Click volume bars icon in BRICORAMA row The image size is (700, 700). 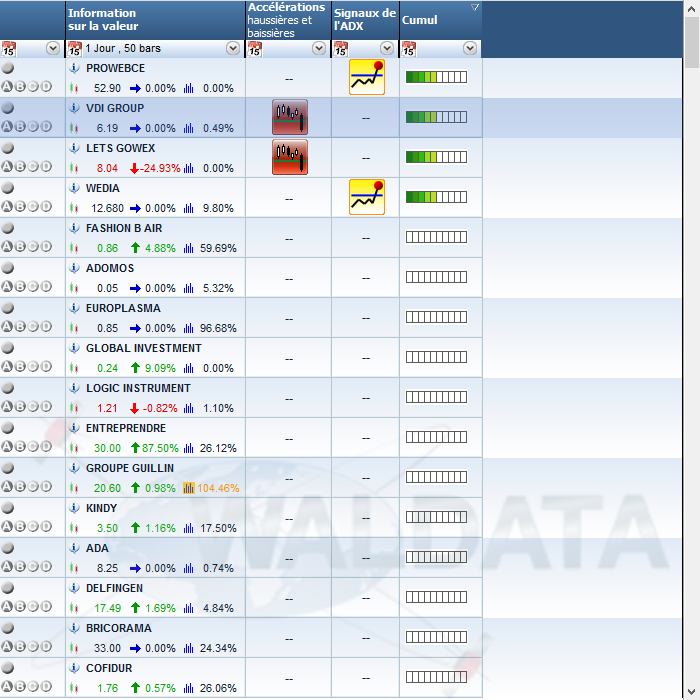tap(189, 648)
